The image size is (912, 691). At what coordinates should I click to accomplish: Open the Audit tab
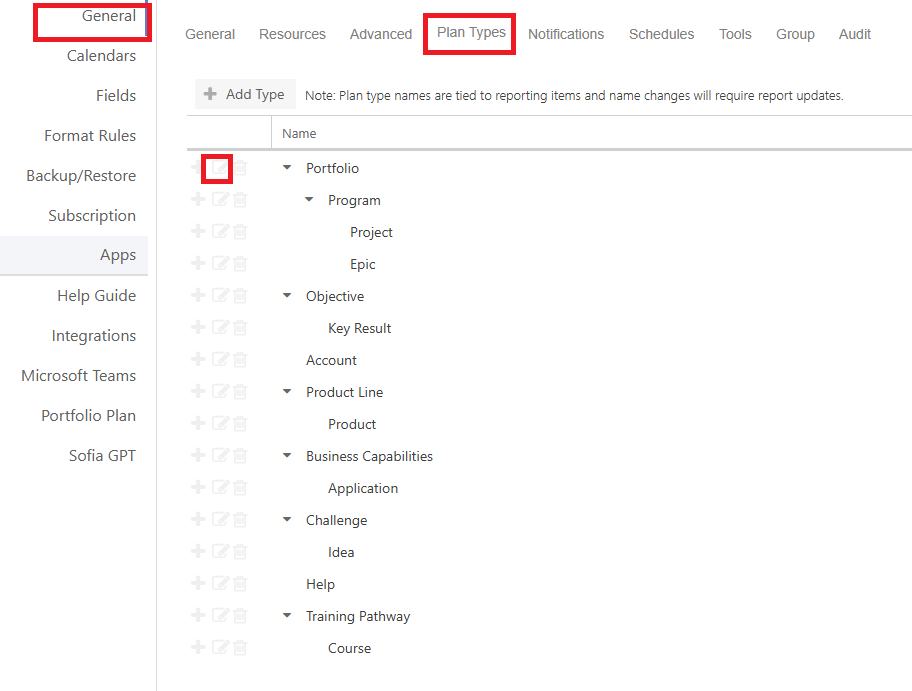pos(854,34)
